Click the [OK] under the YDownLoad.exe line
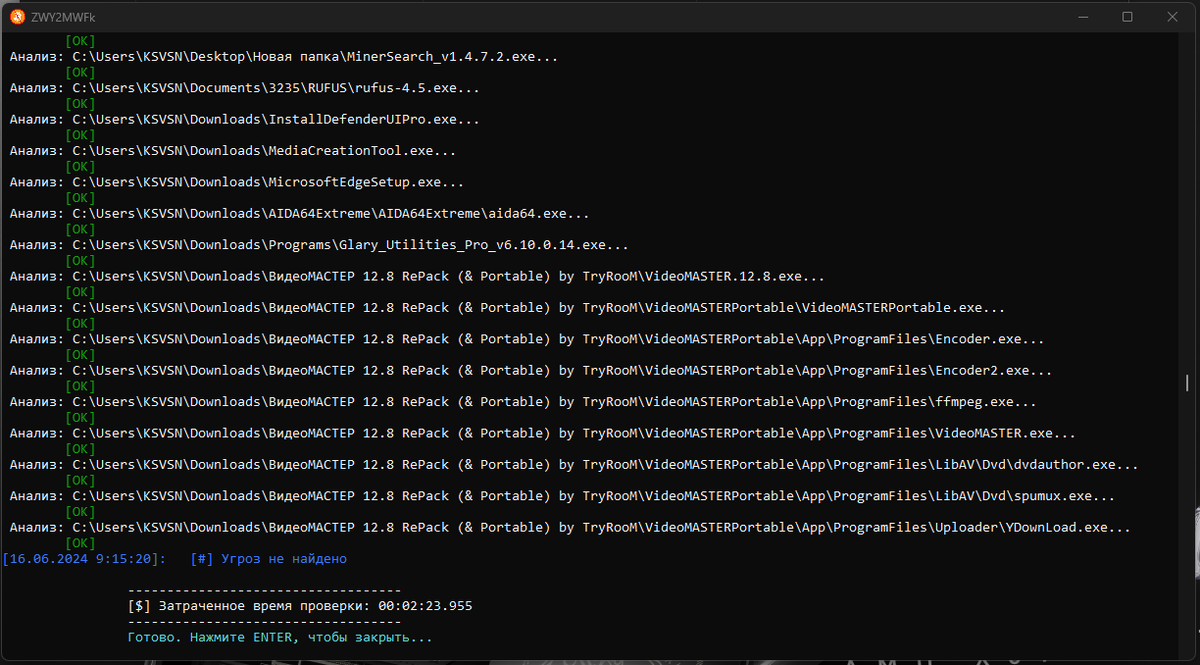The height and width of the screenshot is (665, 1200). (x=80, y=543)
